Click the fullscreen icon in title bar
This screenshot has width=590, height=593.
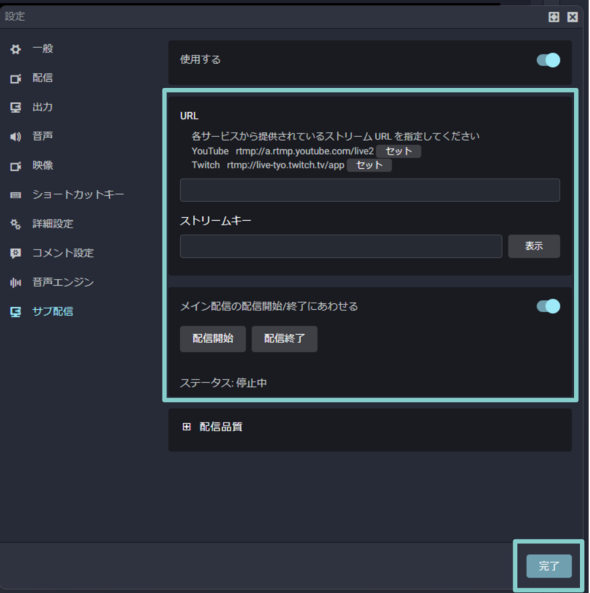(554, 17)
